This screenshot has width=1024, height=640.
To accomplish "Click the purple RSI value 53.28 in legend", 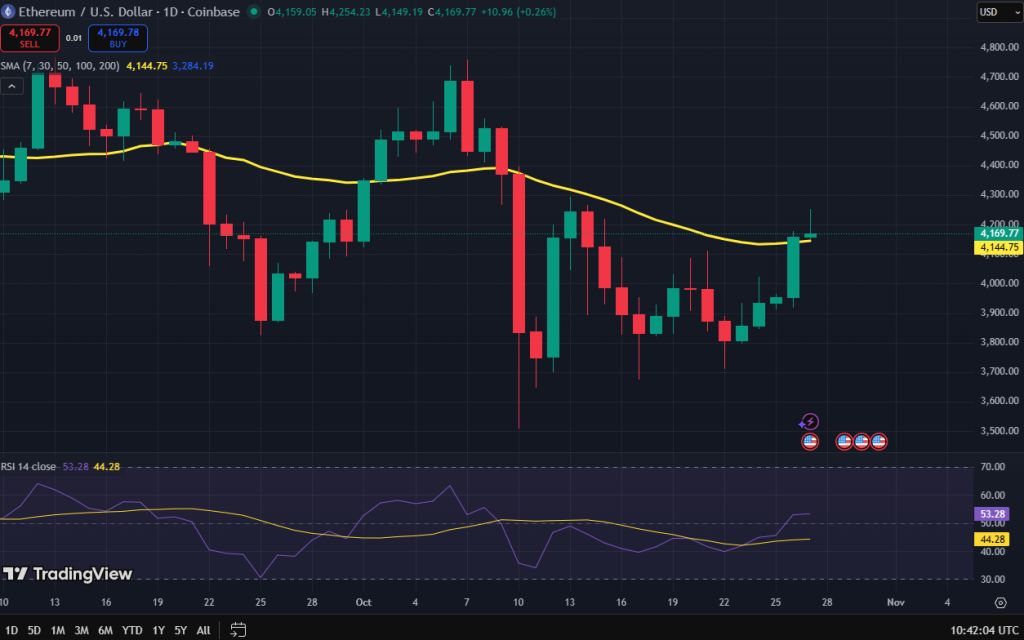I will [x=76, y=467].
